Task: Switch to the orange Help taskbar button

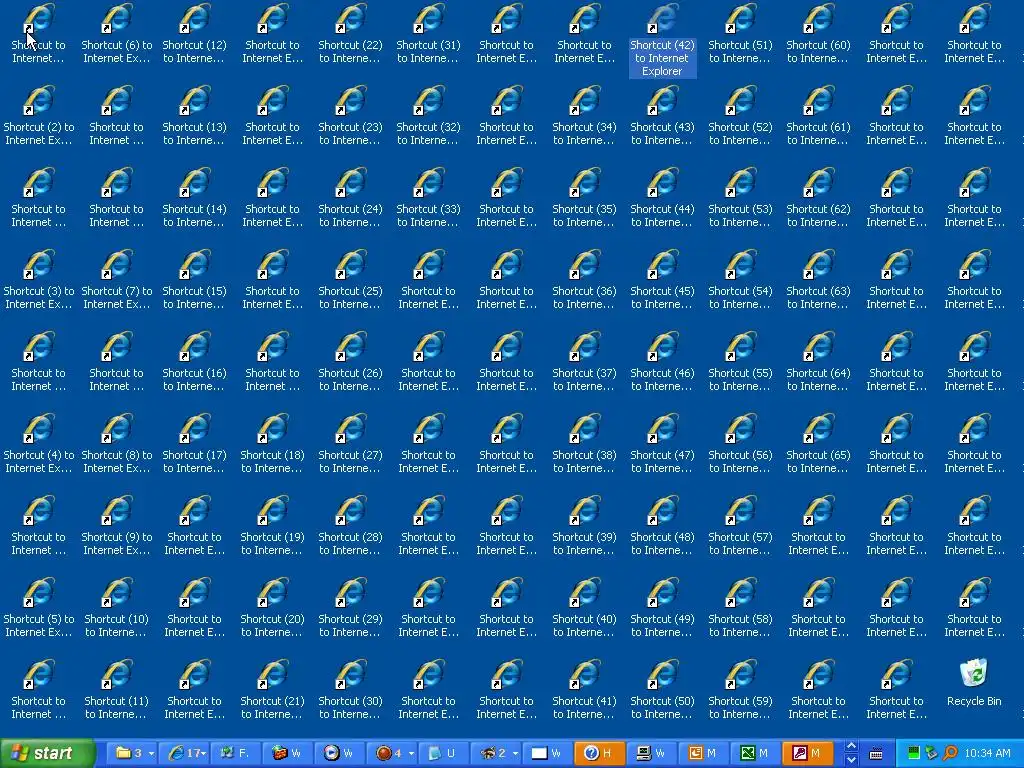Action: tap(599, 753)
